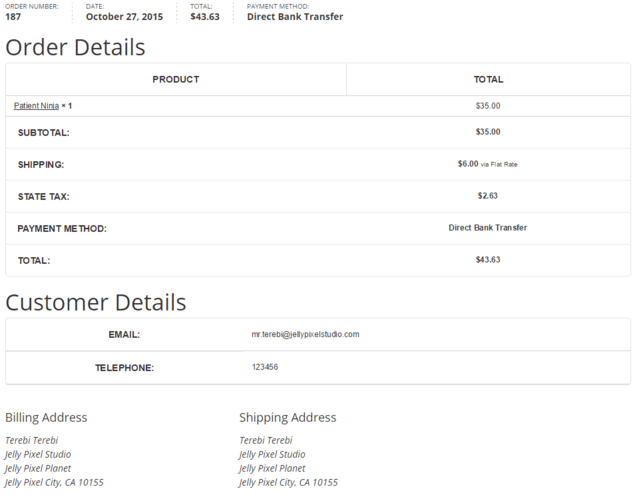Click the Order Details heading

pyautogui.click(x=75, y=47)
